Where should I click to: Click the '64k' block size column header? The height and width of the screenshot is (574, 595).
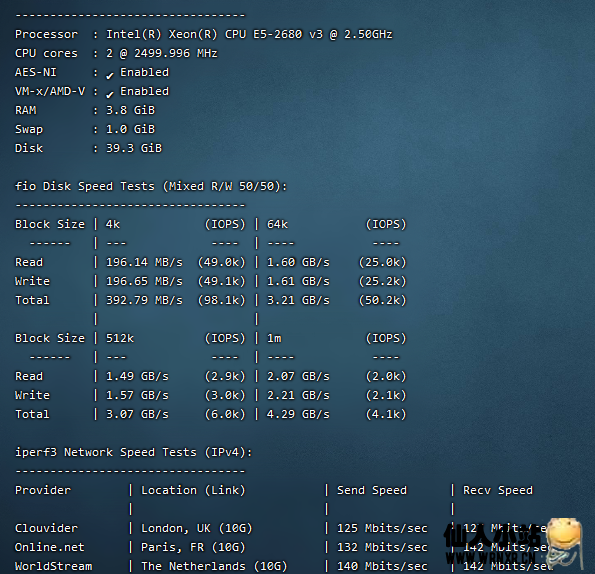[277, 224]
